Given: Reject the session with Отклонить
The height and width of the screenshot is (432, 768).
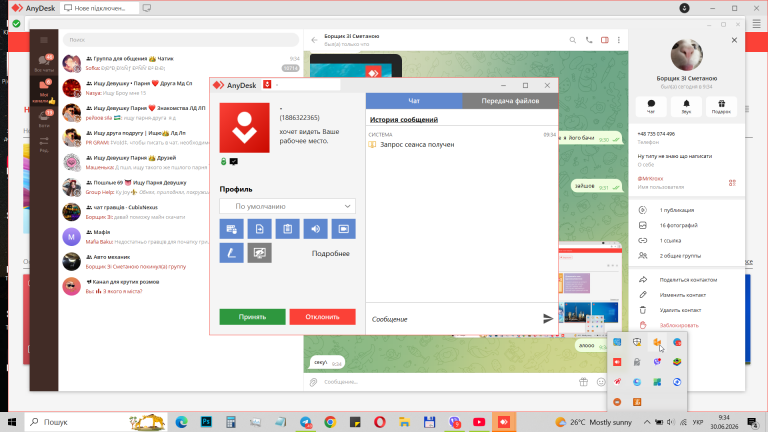Looking at the screenshot, I should [x=322, y=317].
